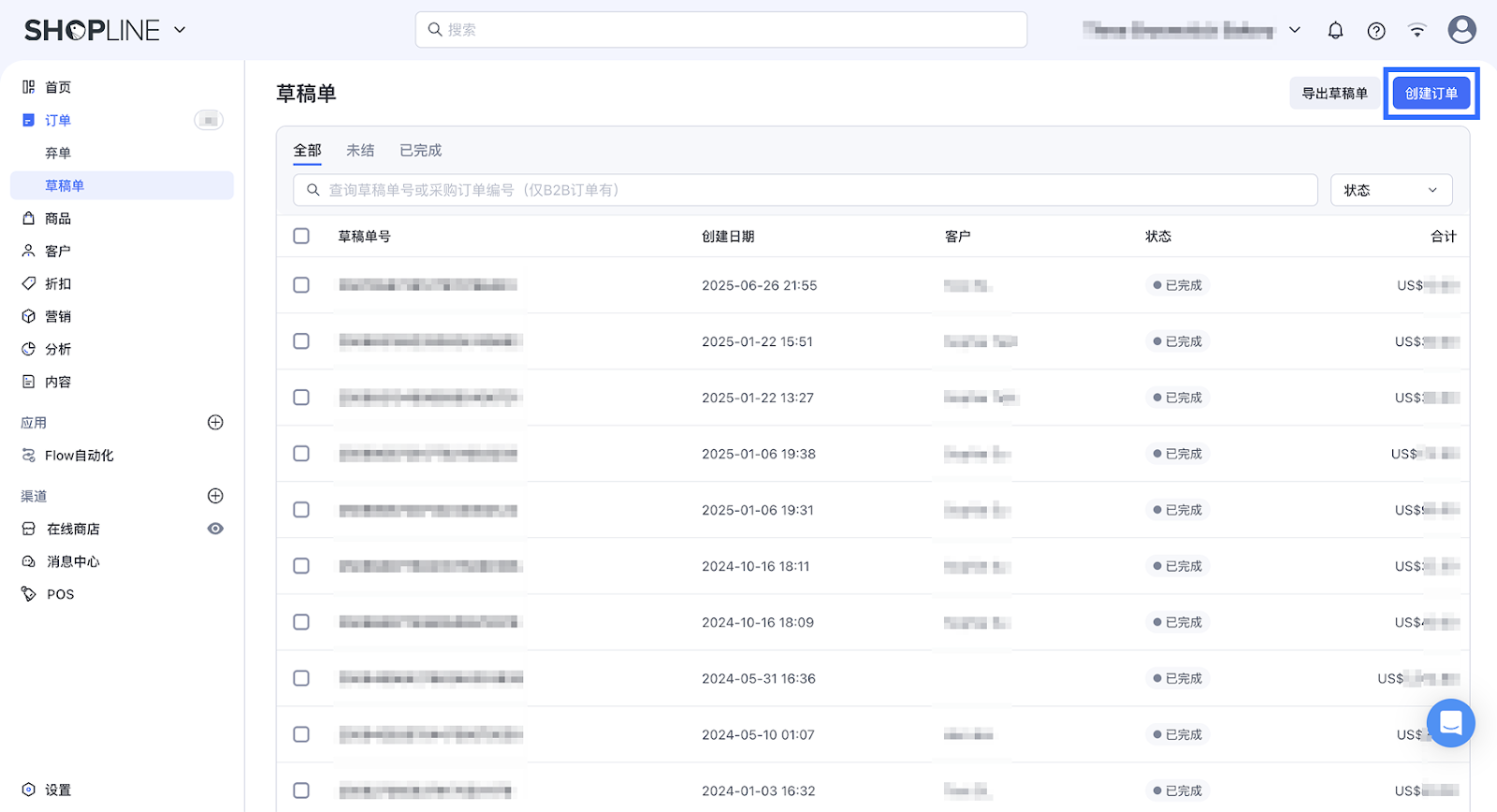Click the tag icon beside 折扣
This screenshot has width=1497, height=812.
[29, 283]
